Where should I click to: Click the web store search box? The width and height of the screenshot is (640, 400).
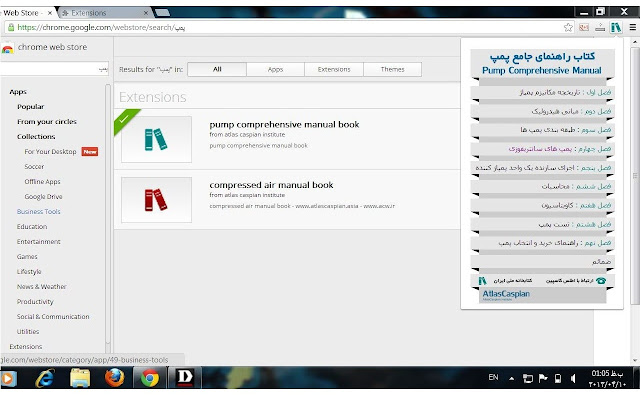click(54, 69)
